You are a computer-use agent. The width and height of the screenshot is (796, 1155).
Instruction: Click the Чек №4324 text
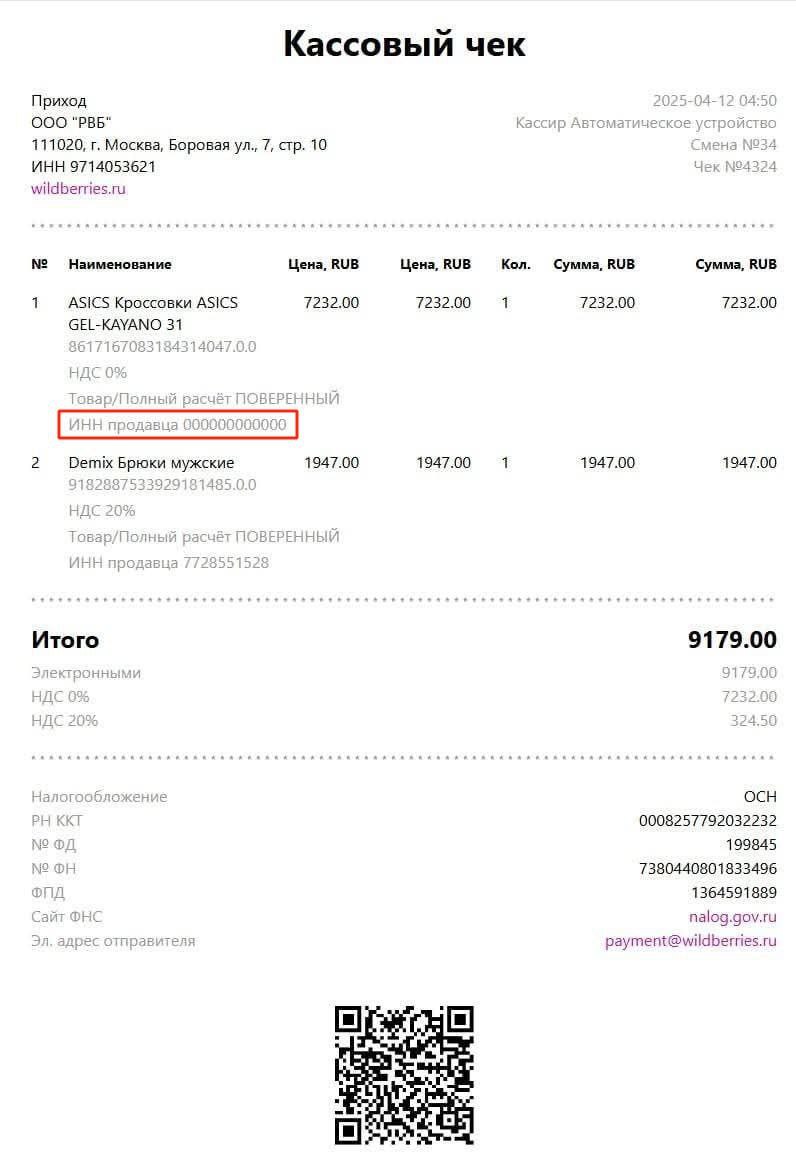pos(735,167)
